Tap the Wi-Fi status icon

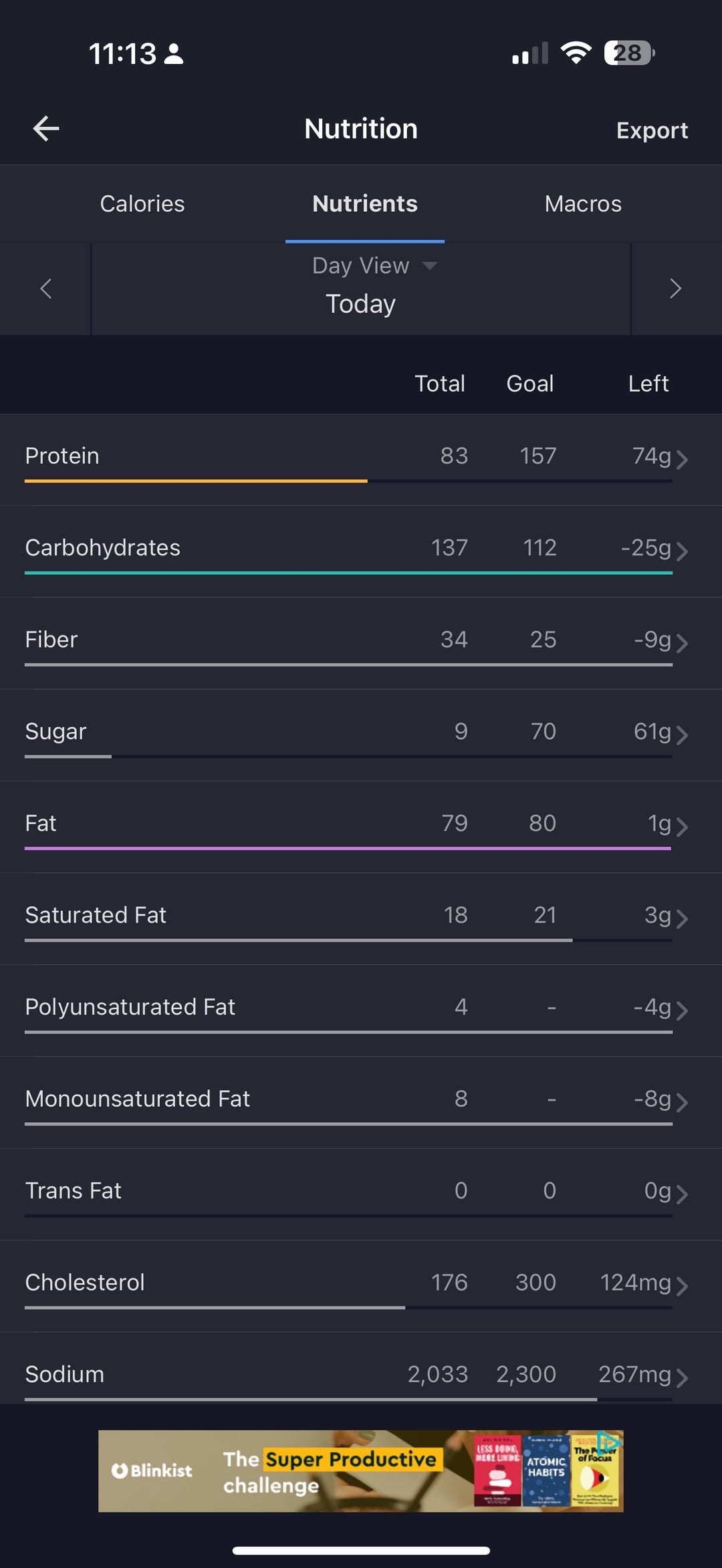point(576,53)
